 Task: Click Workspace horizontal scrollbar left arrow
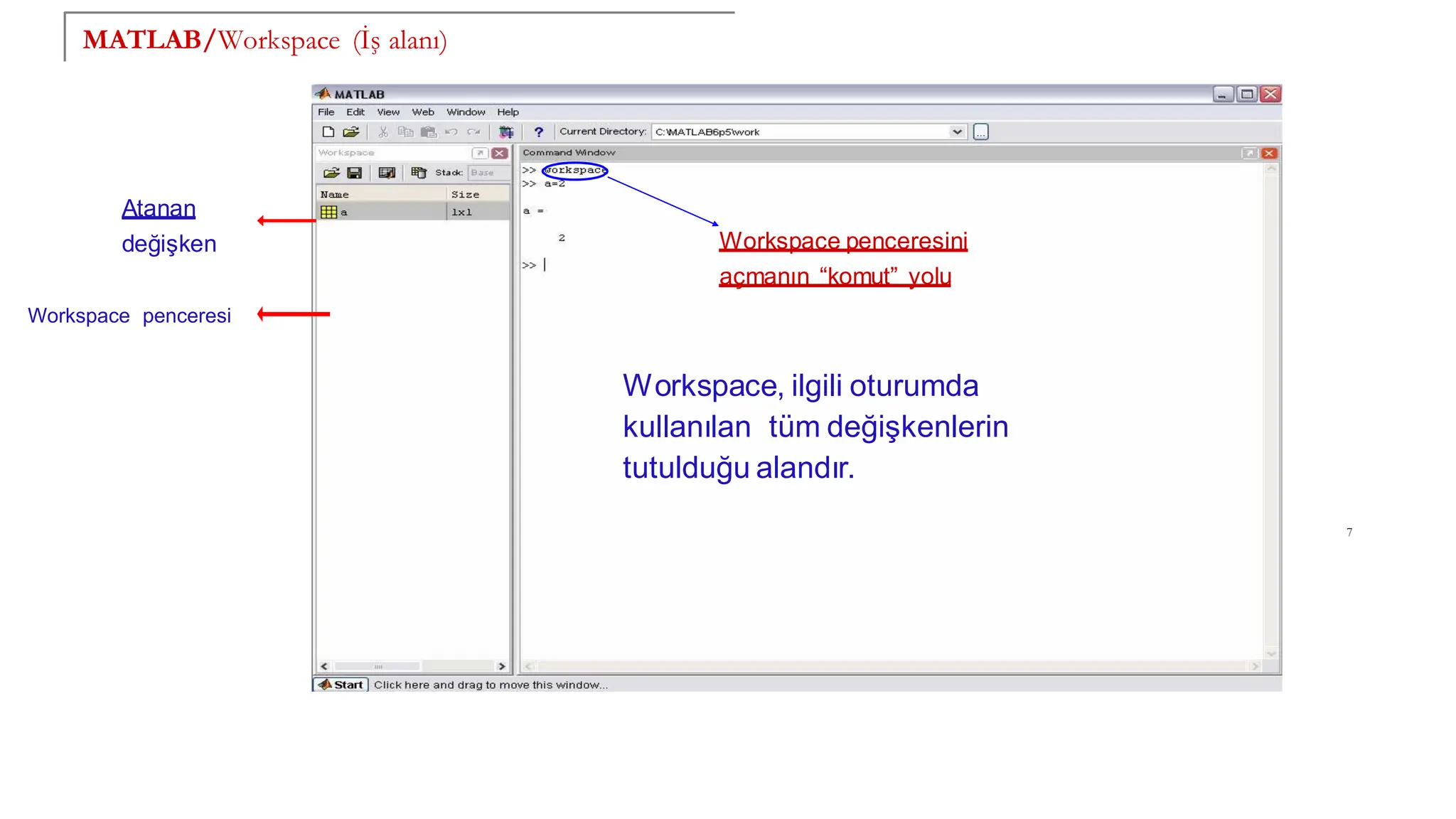(x=324, y=666)
